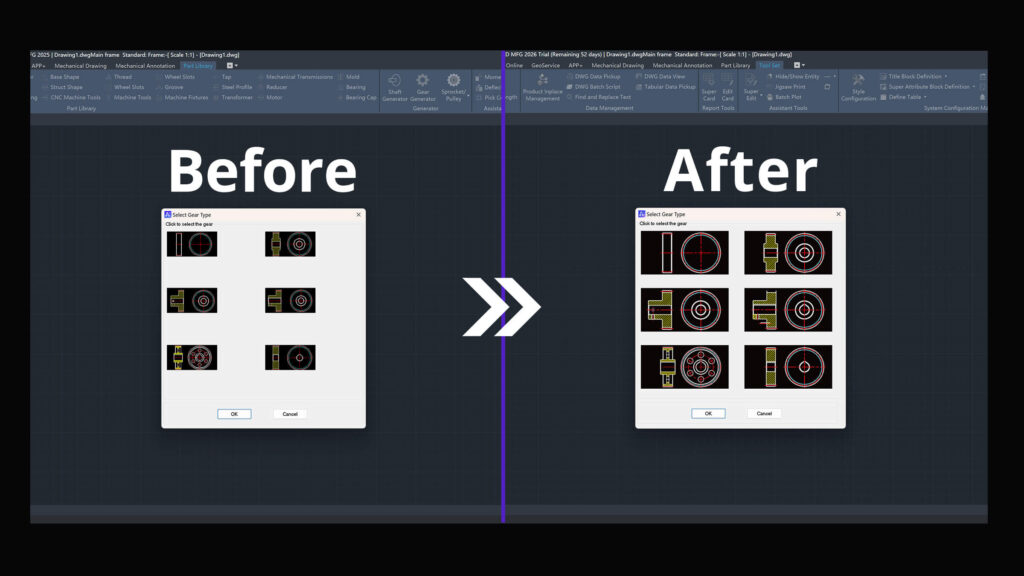Close the Before Select Gear Type dialog
Screen dimensions: 1024x576
click(x=358, y=214)
